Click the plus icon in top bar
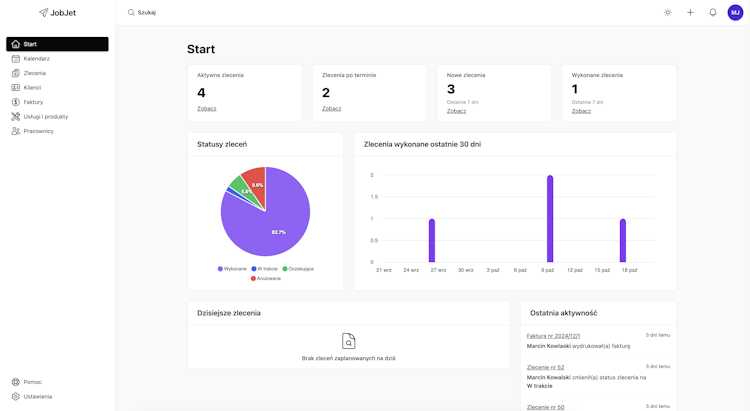This screenshot has width=750, height=411. pos(690,12)
